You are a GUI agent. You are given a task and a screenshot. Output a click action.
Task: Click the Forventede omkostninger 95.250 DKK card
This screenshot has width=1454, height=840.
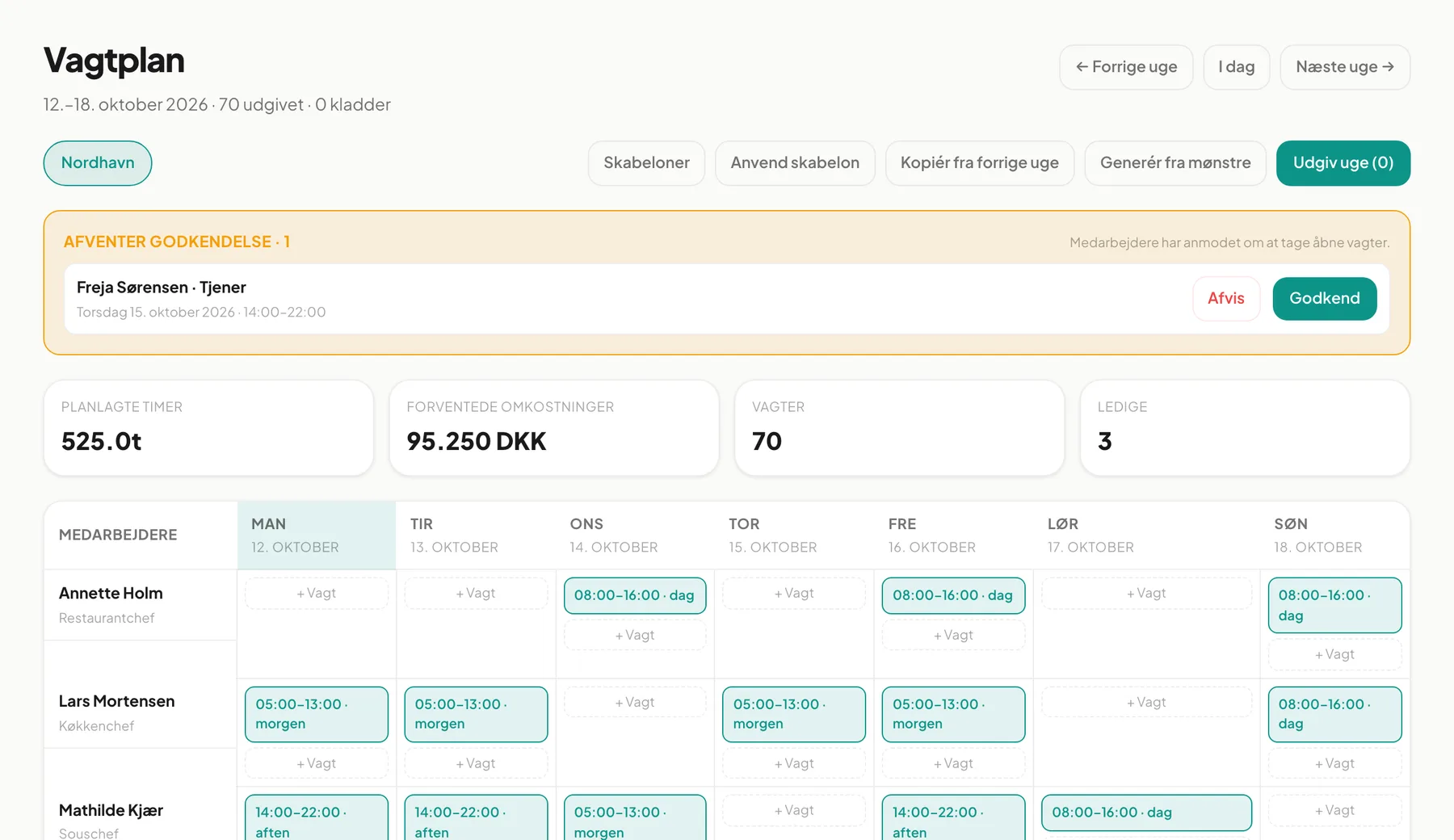[554, 428]
